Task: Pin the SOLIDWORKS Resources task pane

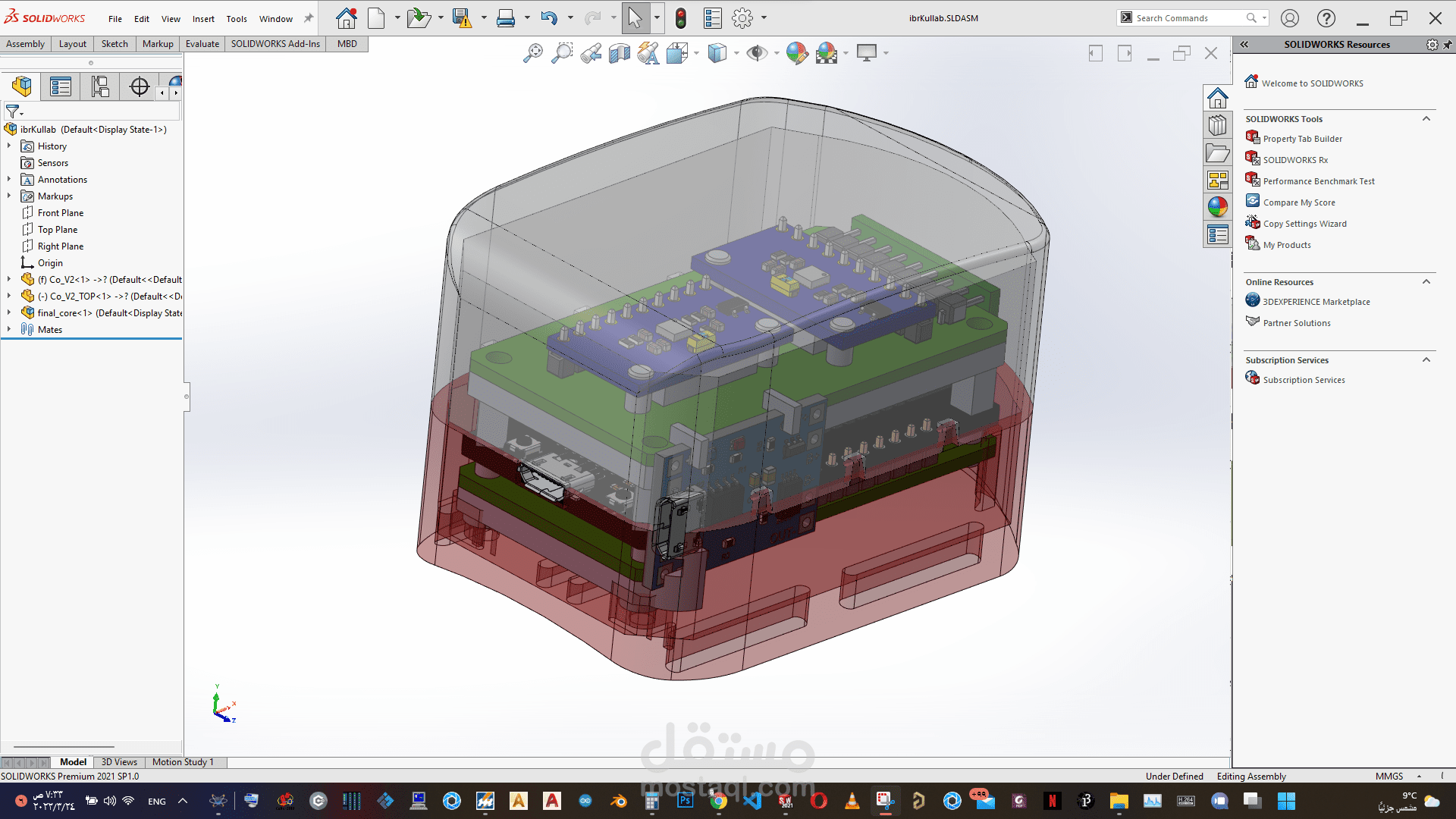Action: point(1447,45)
